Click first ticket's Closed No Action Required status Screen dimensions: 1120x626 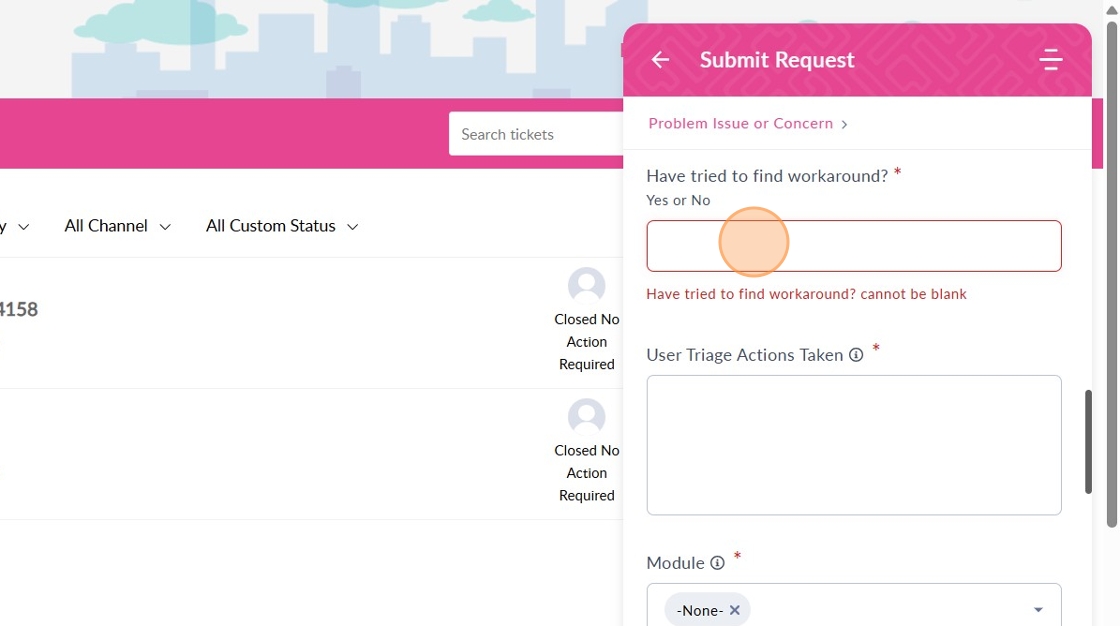[x=587, y=342]
